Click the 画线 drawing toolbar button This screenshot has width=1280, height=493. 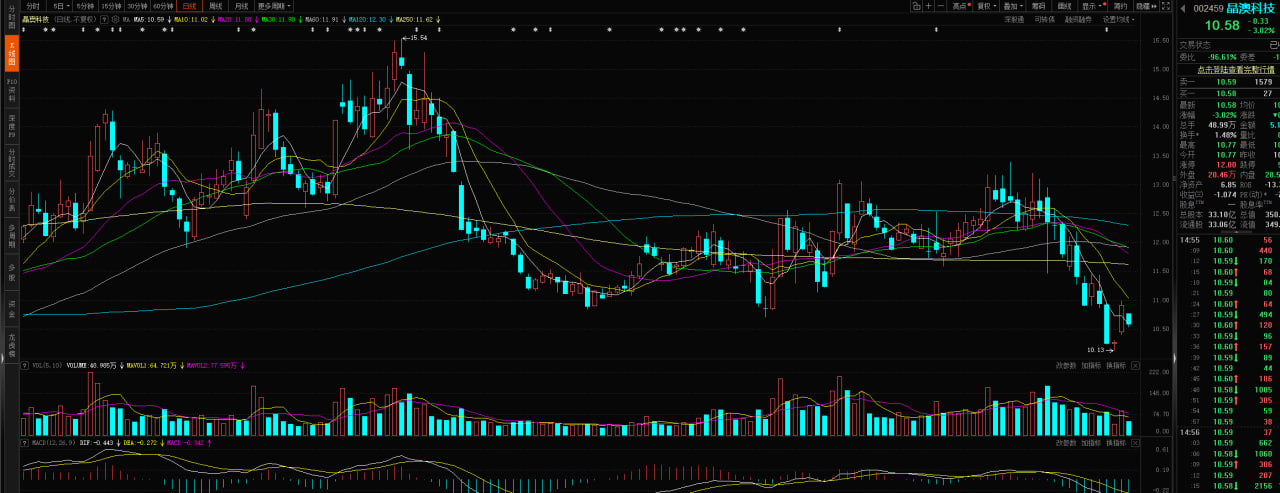click(1065, 6)
